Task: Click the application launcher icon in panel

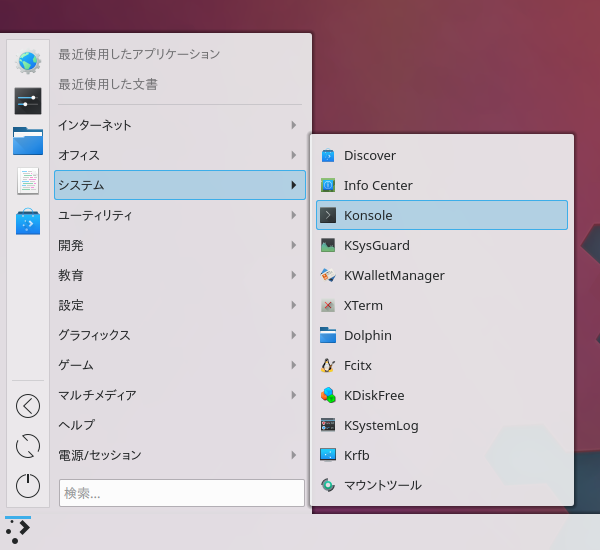Action: point(18,530)
